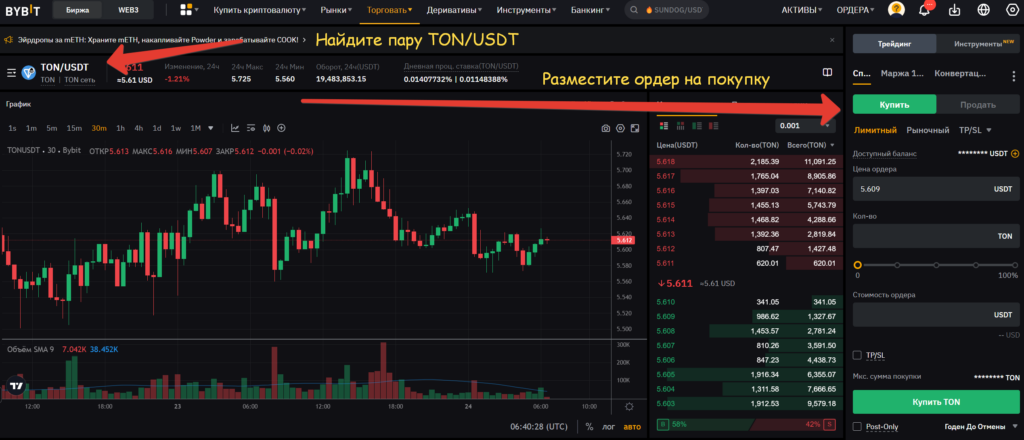Open the АКТИВЫ dropdown
The image size is (1024, 440).
pos(802,10)
